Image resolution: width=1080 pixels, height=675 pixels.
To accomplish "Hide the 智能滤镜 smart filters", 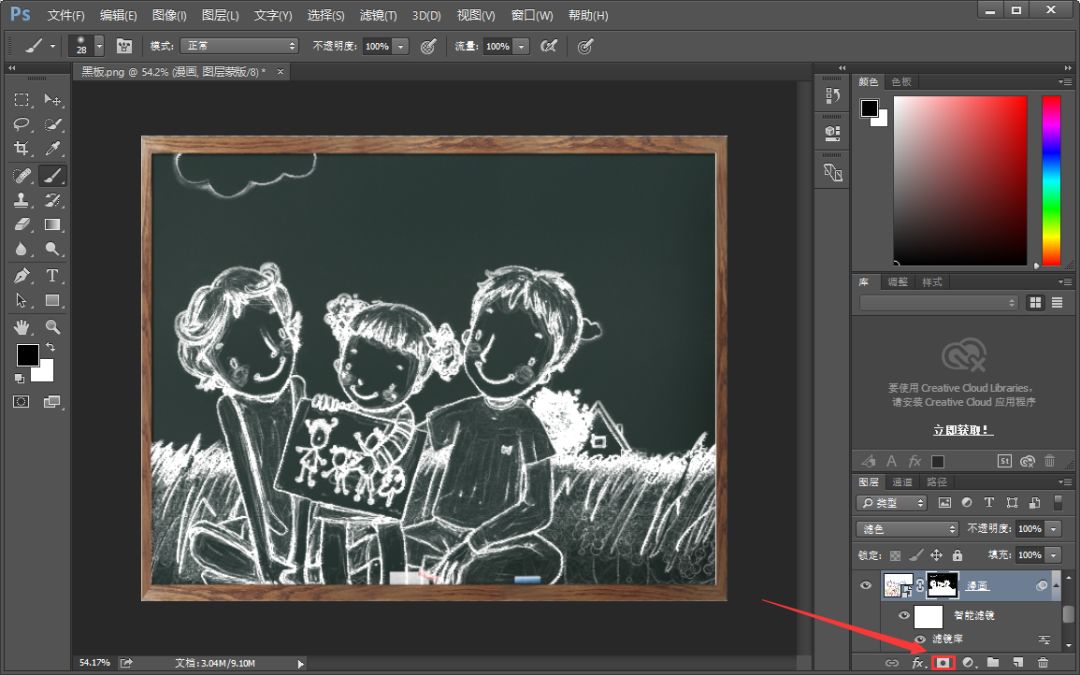I will 904,615.
